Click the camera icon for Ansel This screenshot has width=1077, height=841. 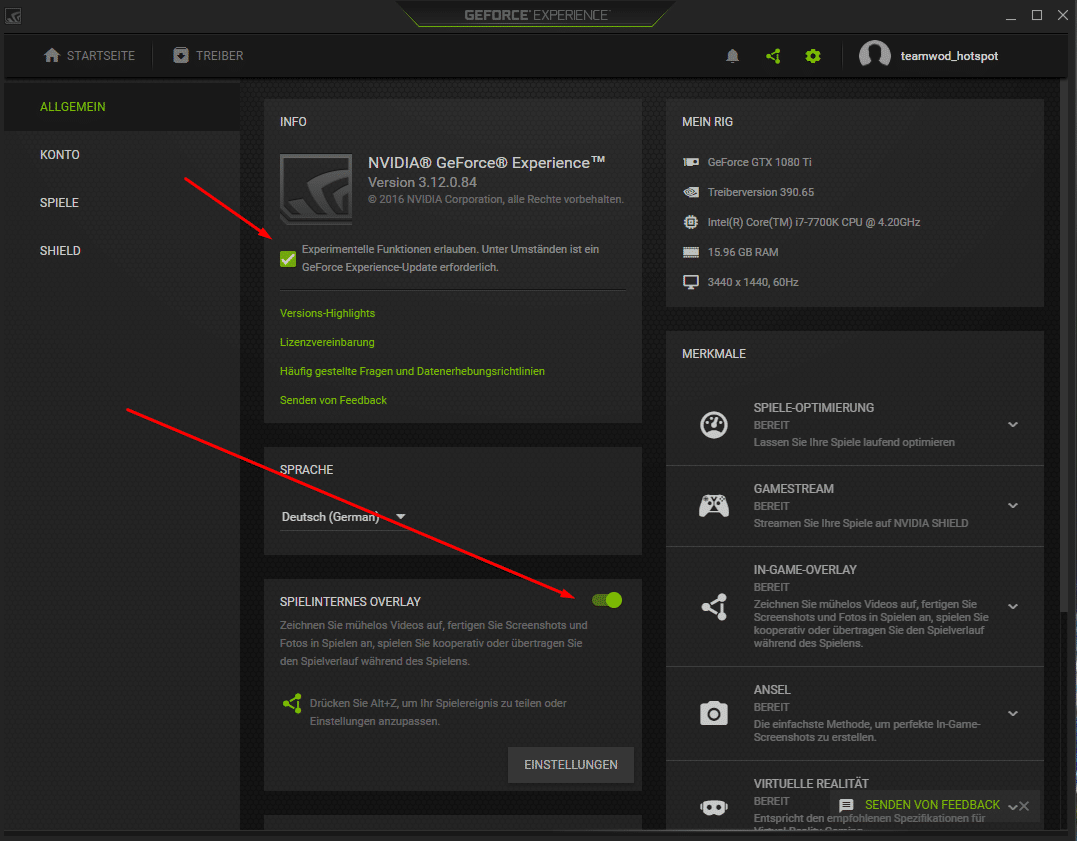point(714,713)
